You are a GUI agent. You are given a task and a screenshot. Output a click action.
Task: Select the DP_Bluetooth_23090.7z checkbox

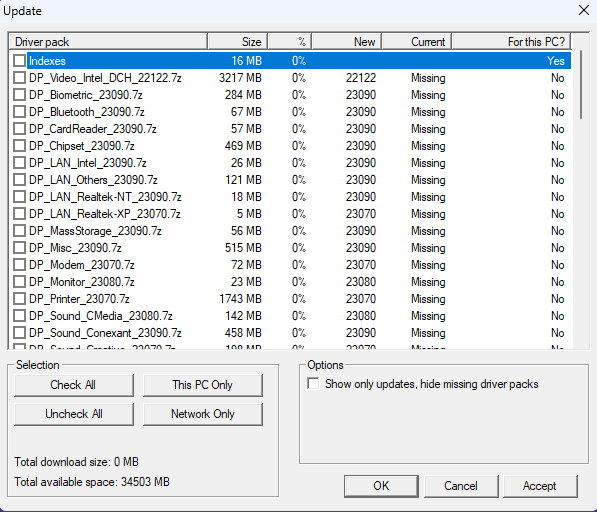click(x=19, y=112)
